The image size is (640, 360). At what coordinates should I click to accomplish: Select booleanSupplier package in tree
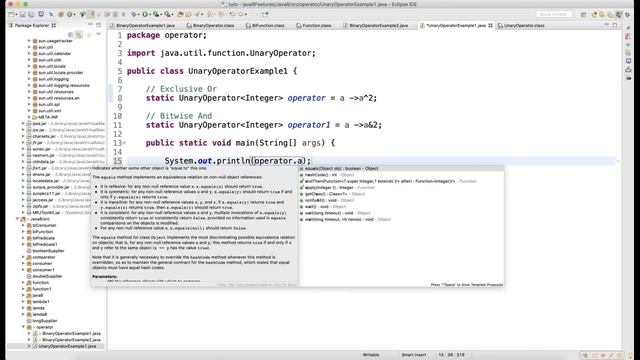[45, 251]
